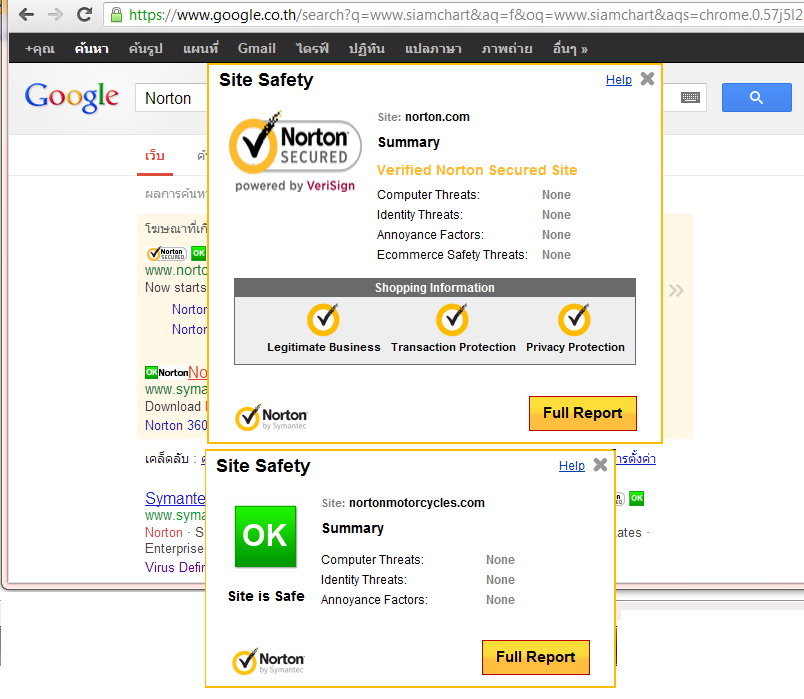Click green OK badge at right of Symantec result
This screenshot has width=804, height=699.
pyautogui.click(x=636, y=498)
